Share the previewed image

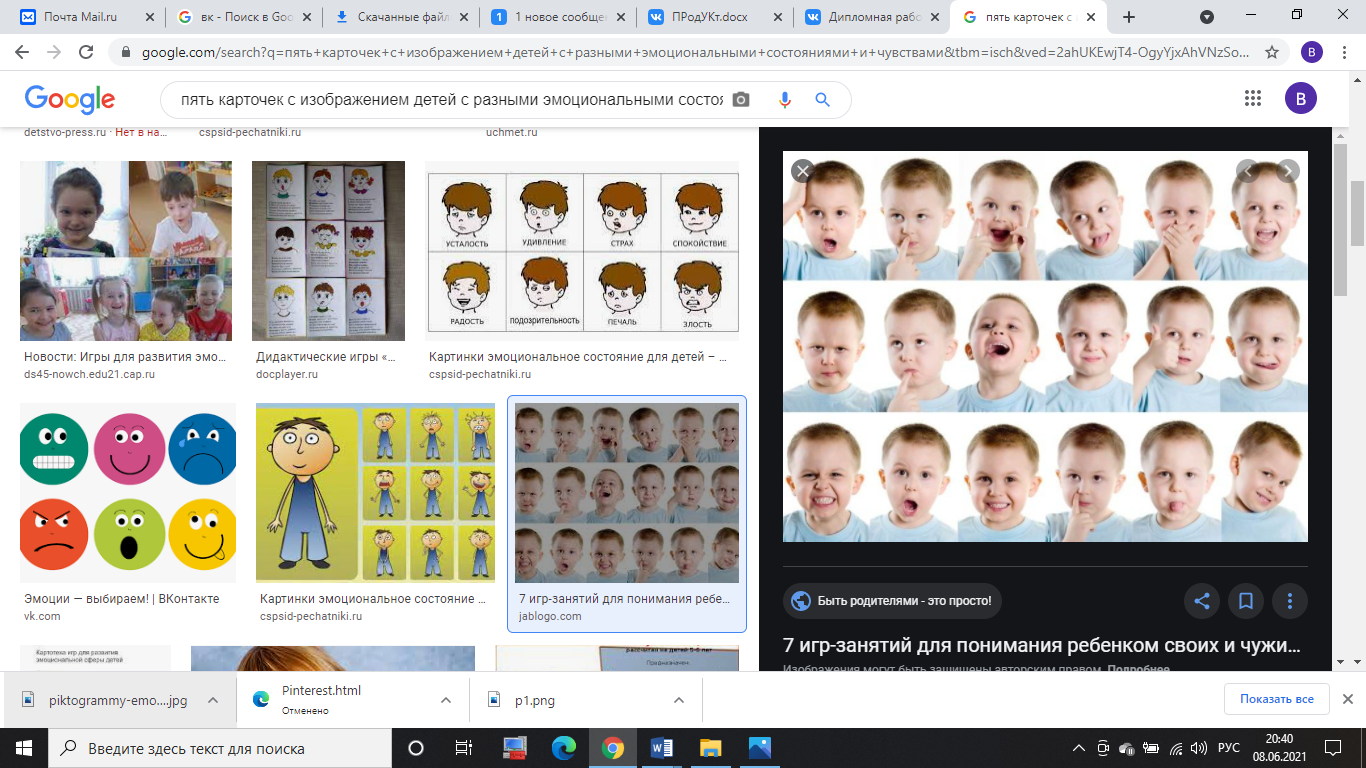click(x=1202, y=601)
